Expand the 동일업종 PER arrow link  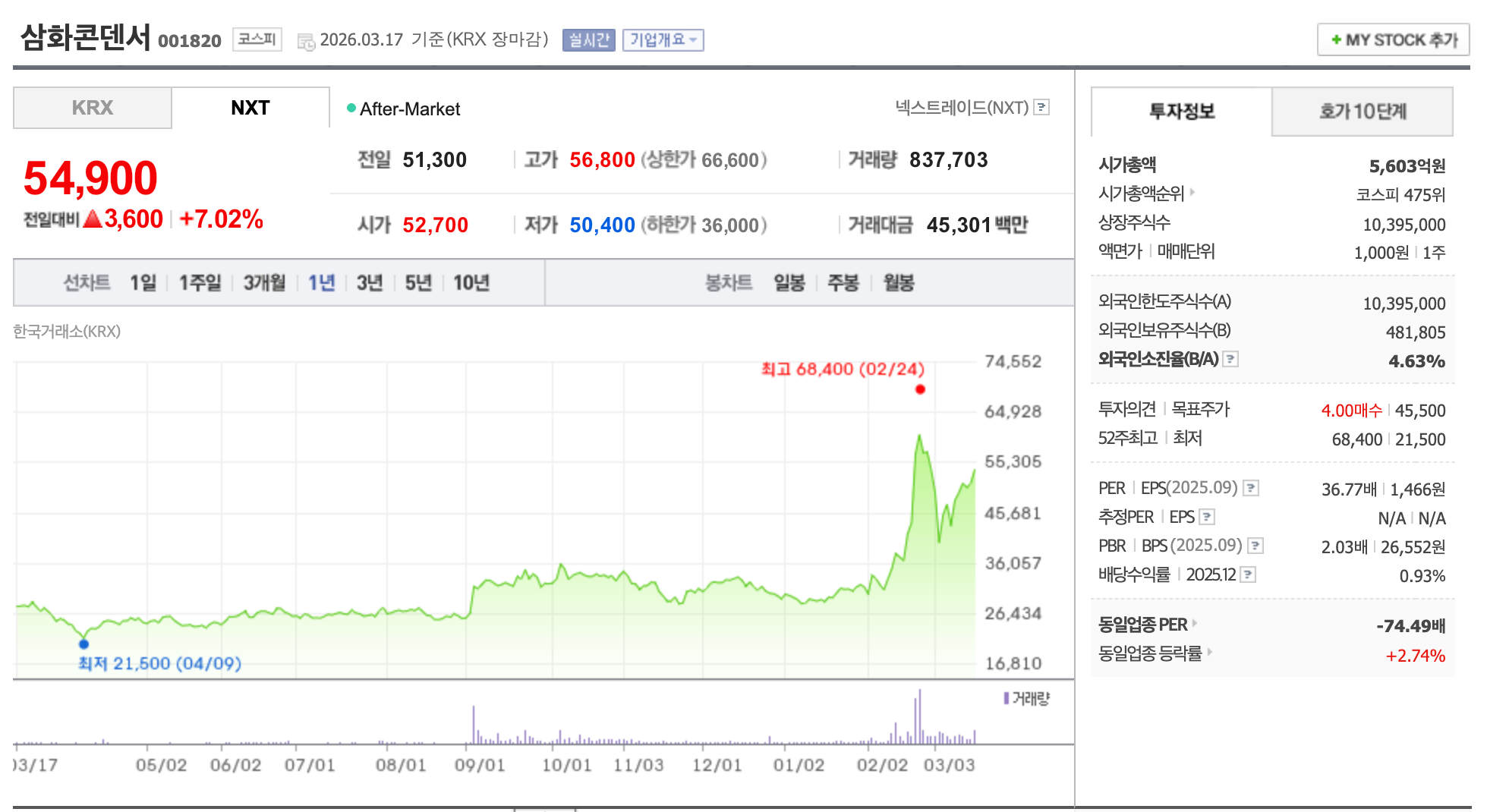[x=1195, y=624]
